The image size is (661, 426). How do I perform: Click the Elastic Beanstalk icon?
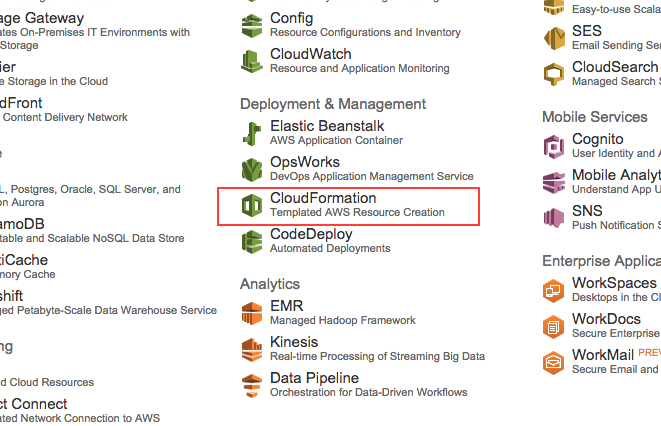[x=252, y=133]
